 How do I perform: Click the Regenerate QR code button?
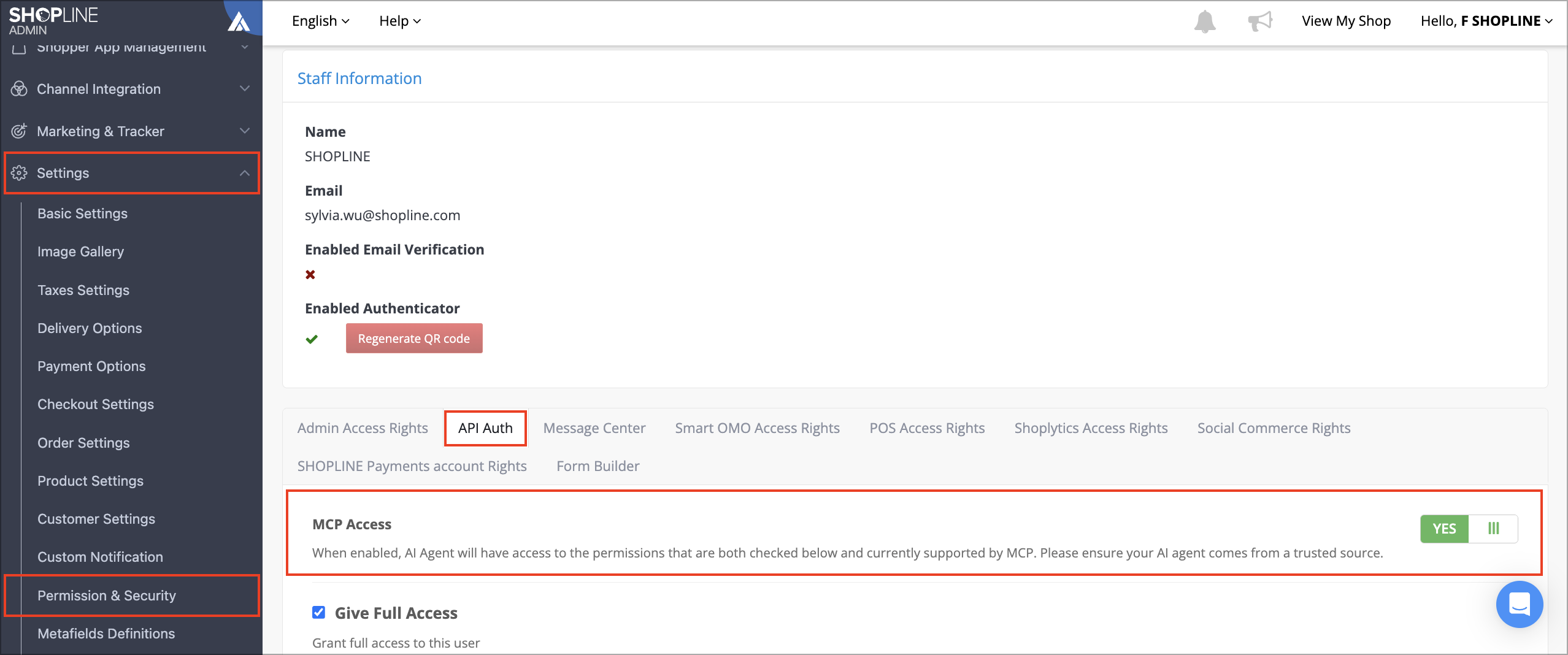[414, 339]
